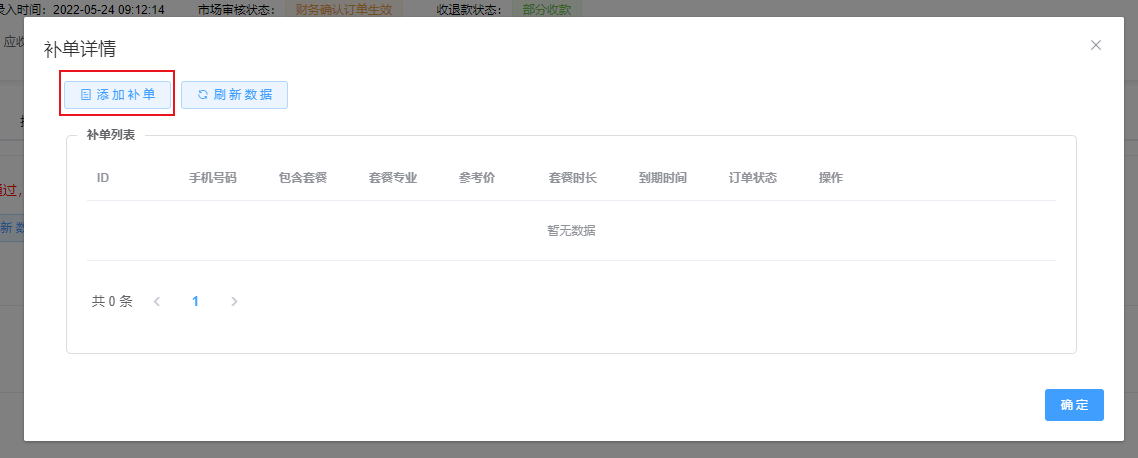This screenshot has height=458, width=1138.
Task: Click the 暂无数据 empty table message
Action: click(x=571, y=230)
